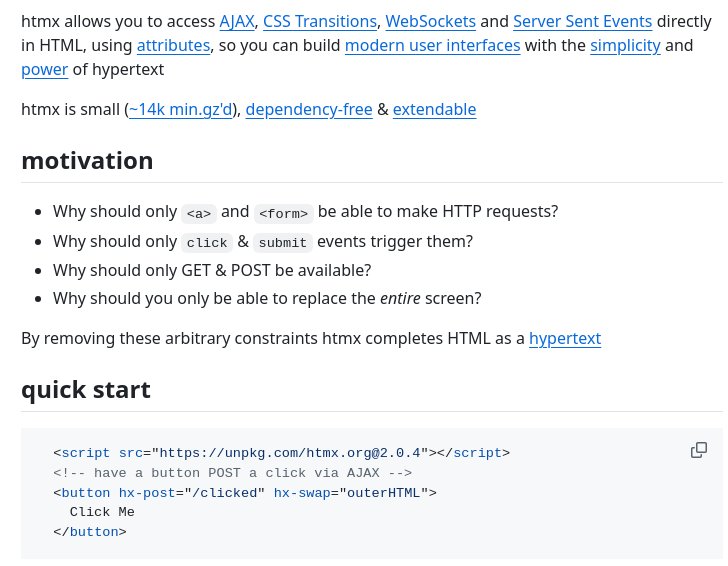Open the AJAX link
This screenshot has width=728, height=566.
[x=237, y=21]
